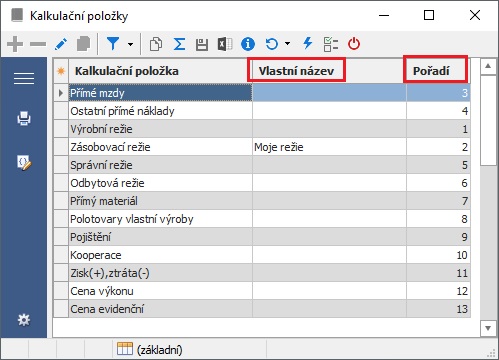The width and height of the screenshot is (499, 360).
Task: Open the checklist selection icon
Action: pos(331,44)
